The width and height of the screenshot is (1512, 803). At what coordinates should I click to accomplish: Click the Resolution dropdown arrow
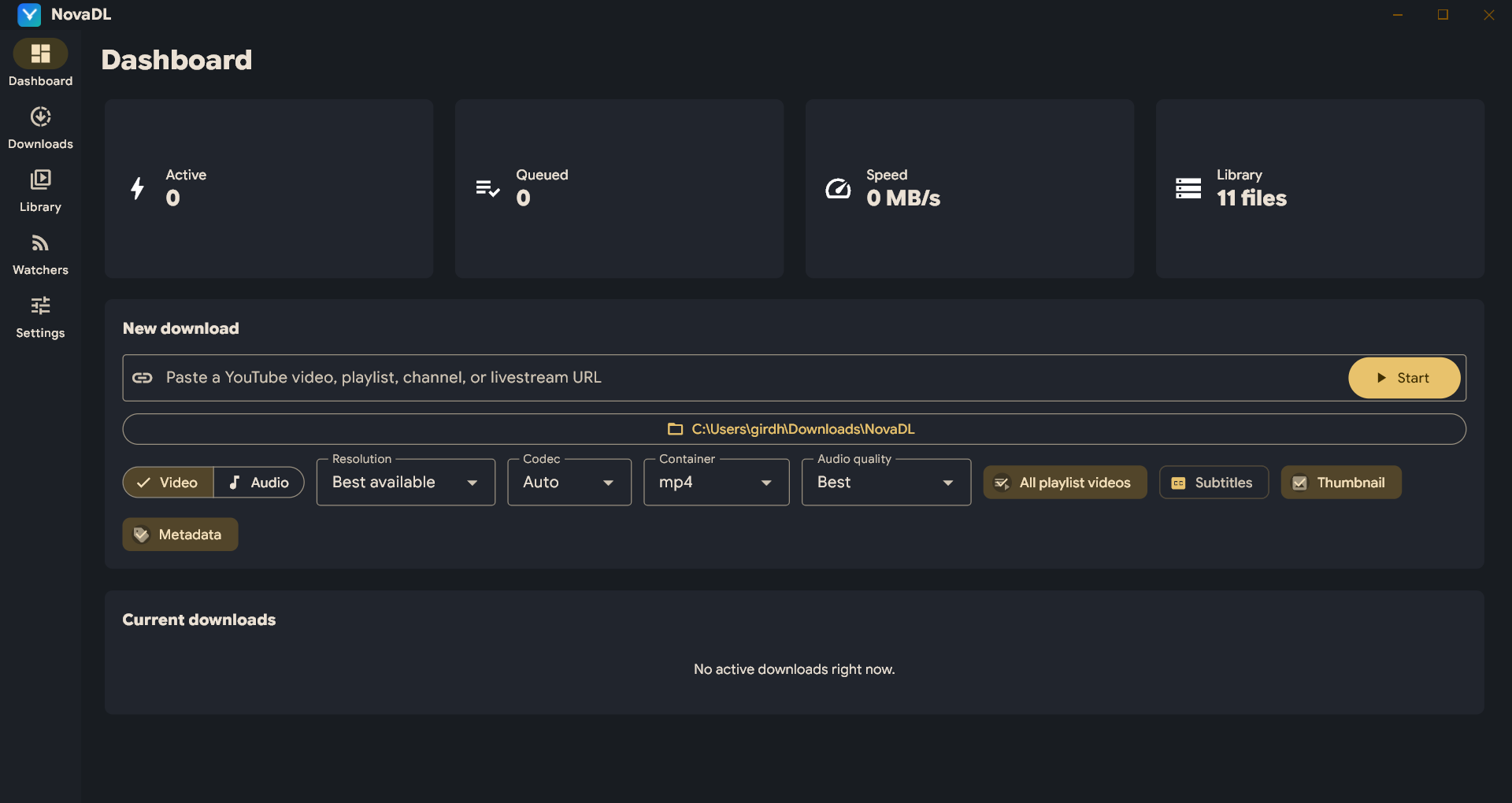pos(472,483)
